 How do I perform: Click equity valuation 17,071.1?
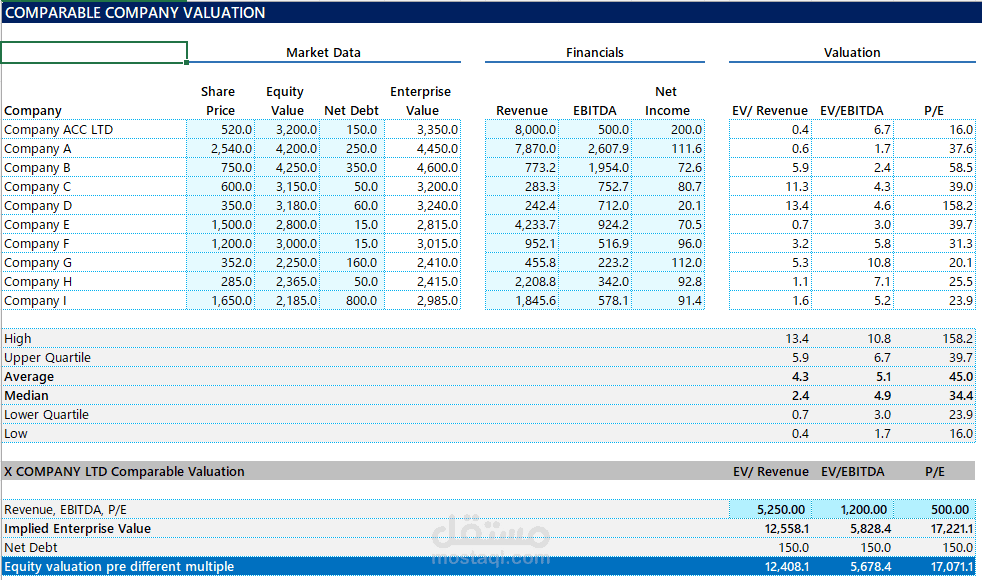click(x=952, y=567)
